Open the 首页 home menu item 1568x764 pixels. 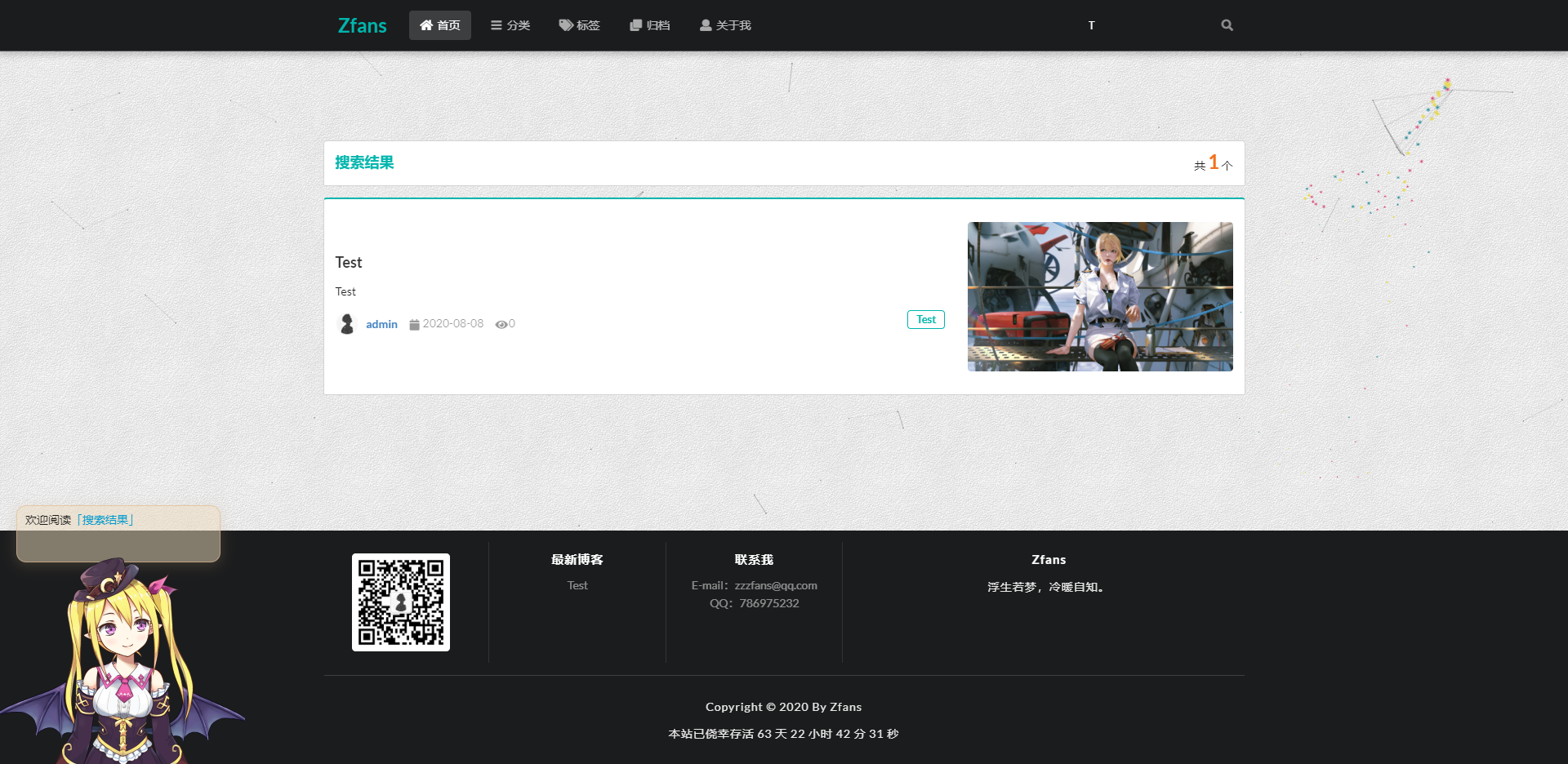(439, 25)
